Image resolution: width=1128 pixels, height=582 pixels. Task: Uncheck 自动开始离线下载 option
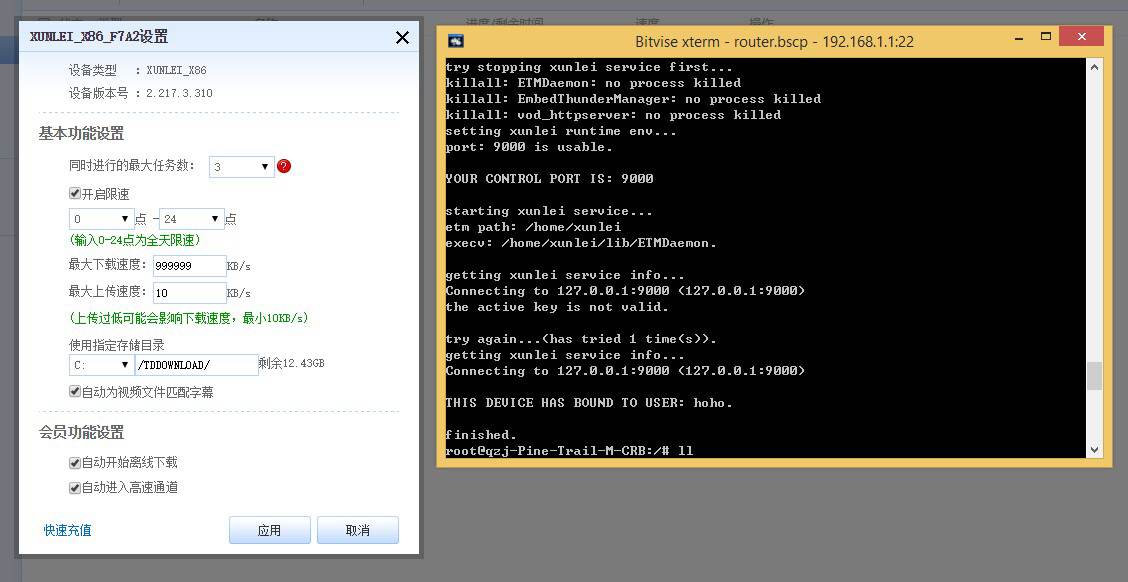(74, 462)
